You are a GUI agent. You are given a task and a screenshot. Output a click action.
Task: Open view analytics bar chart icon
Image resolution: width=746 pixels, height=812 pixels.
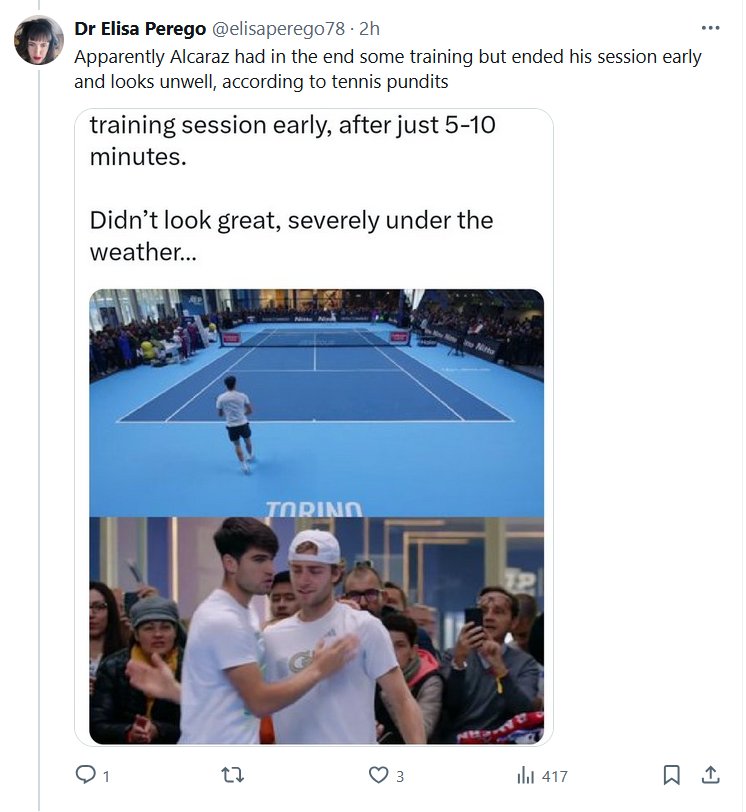525,775
